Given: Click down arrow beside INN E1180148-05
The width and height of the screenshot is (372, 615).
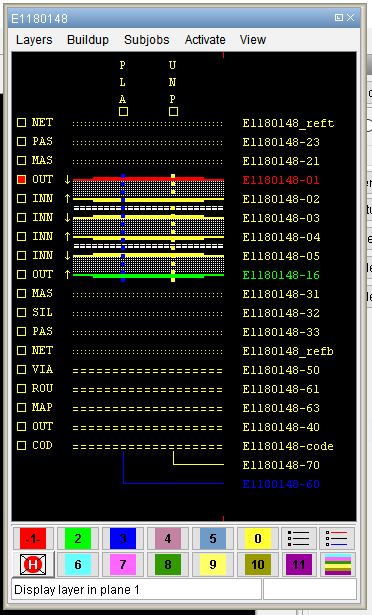Looking at the screenshot, I should 67,255.
